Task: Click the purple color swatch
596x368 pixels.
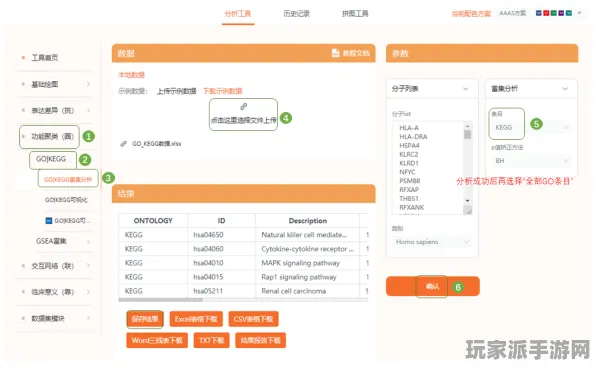Action: tap(561, 13)
